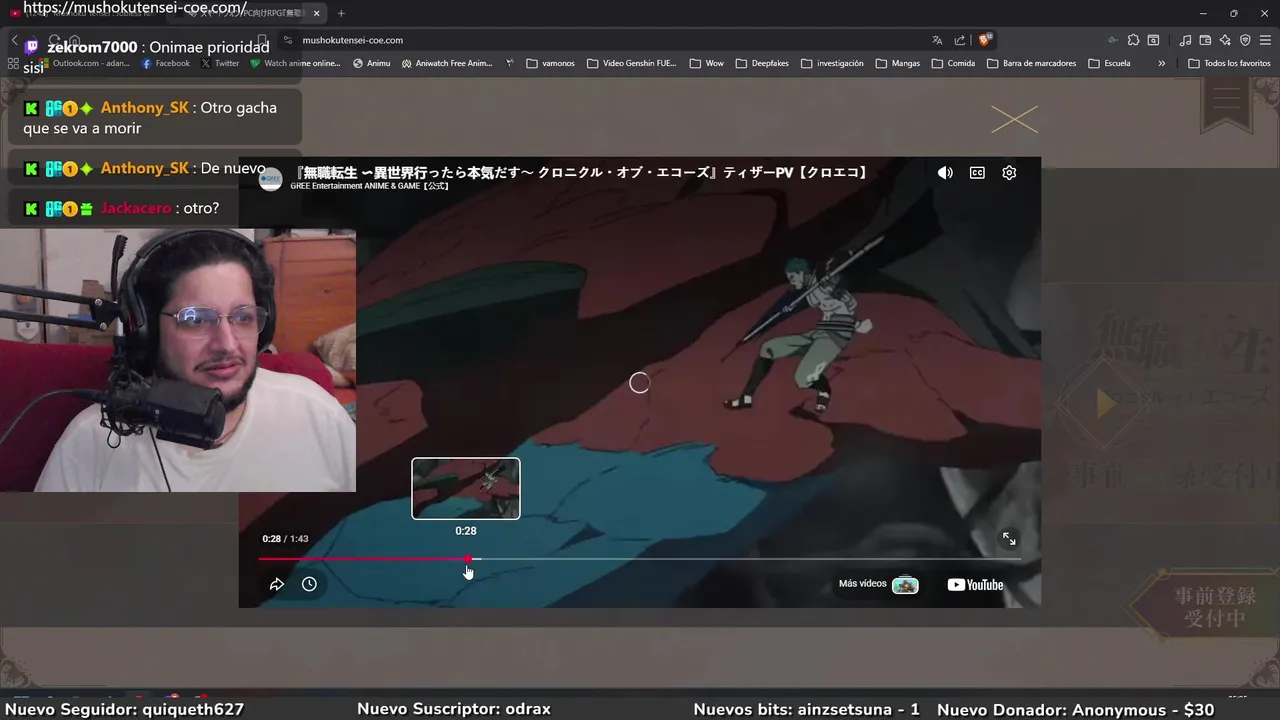
Task: Click the Más videos button
Action: (x=878, y=584)
